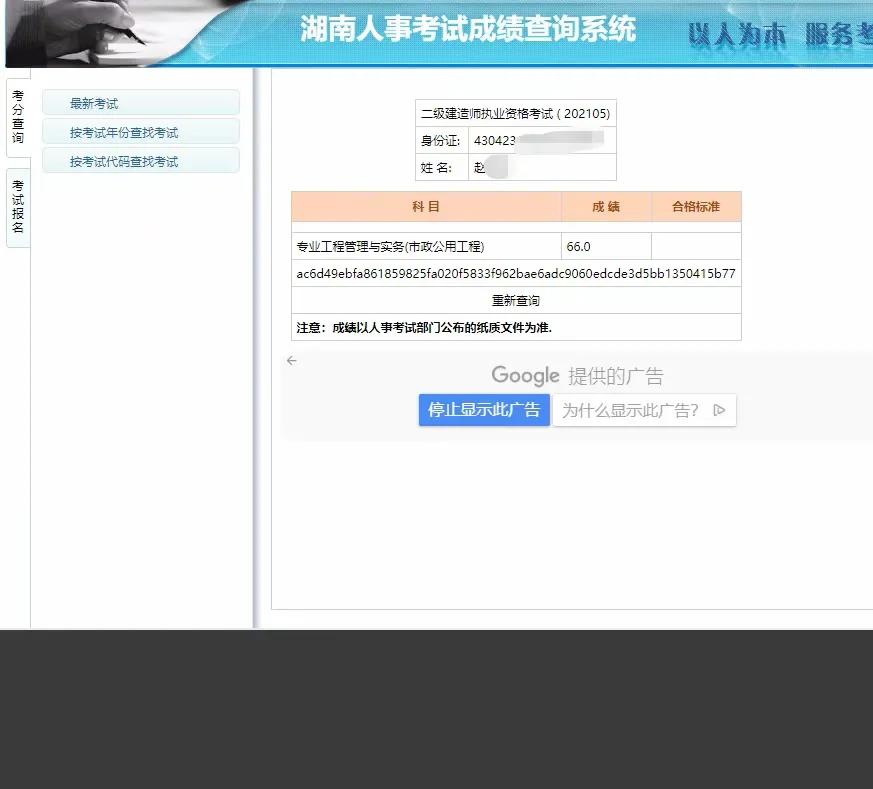Click the 成绩 score column header

(604, 207)
